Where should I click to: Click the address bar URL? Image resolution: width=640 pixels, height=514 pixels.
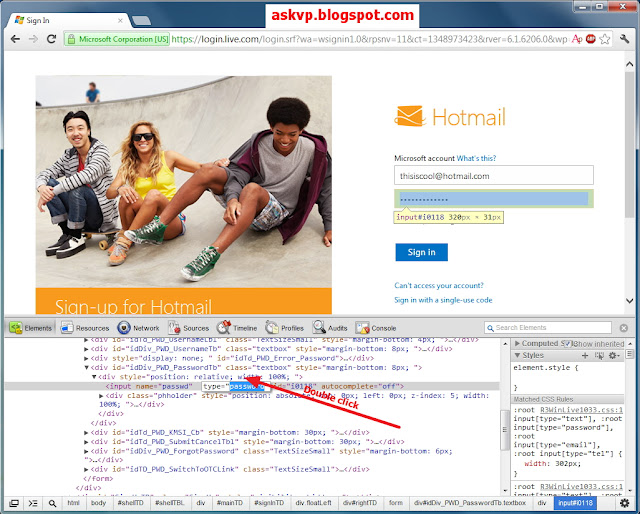(x=369, y=39)
